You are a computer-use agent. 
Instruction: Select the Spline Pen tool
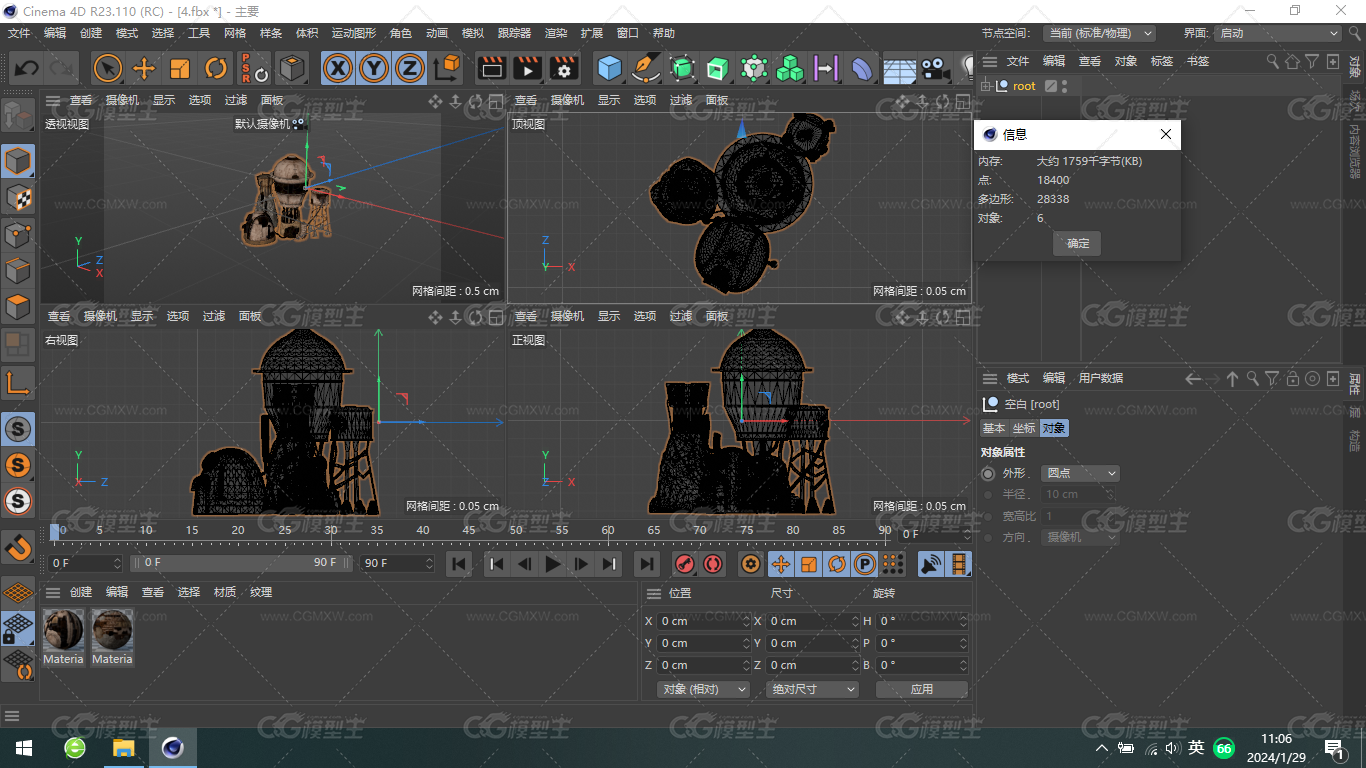[647, 68]
